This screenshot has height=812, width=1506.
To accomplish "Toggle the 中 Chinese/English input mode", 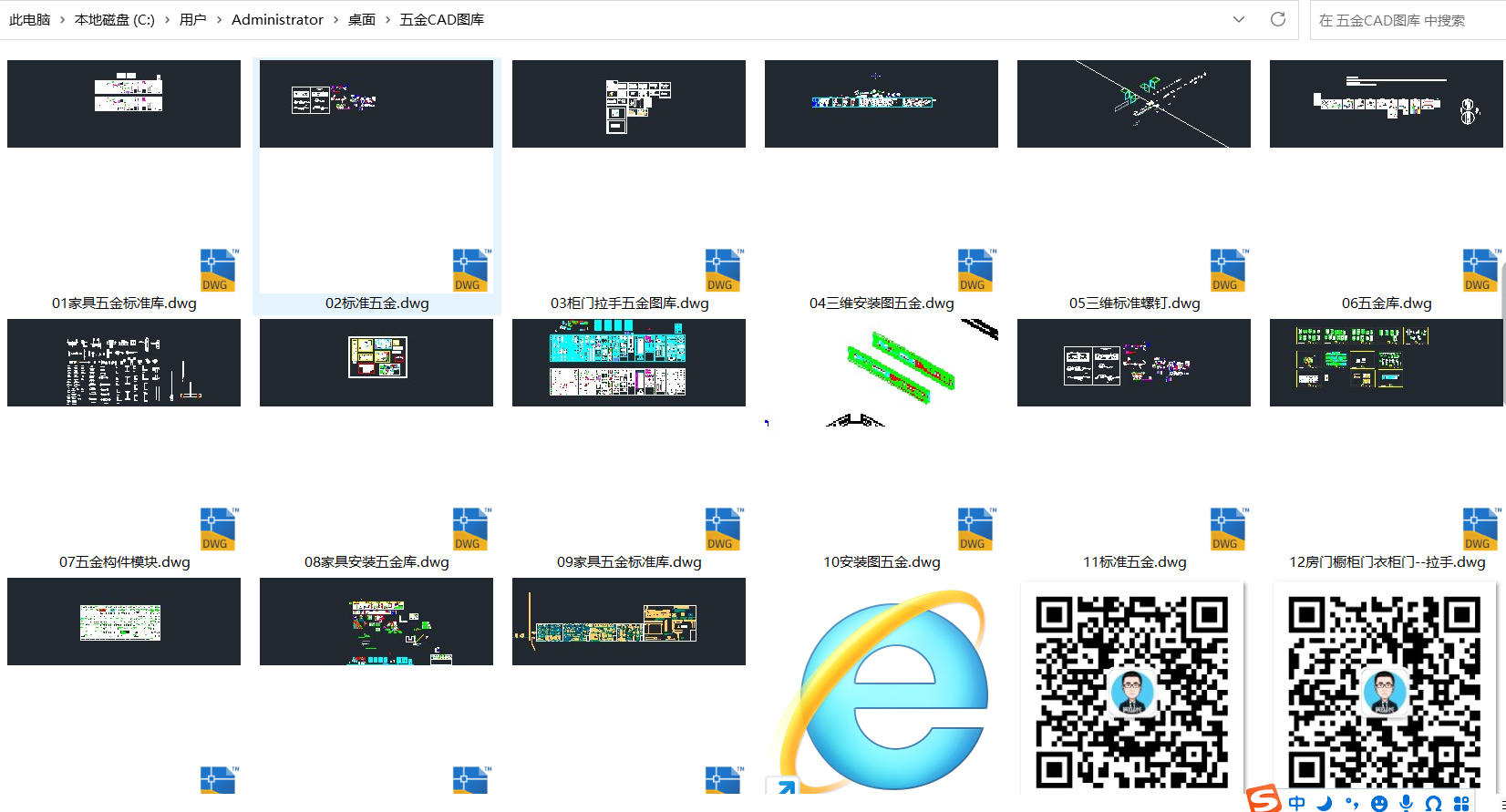I will (x=1297, y=803).
